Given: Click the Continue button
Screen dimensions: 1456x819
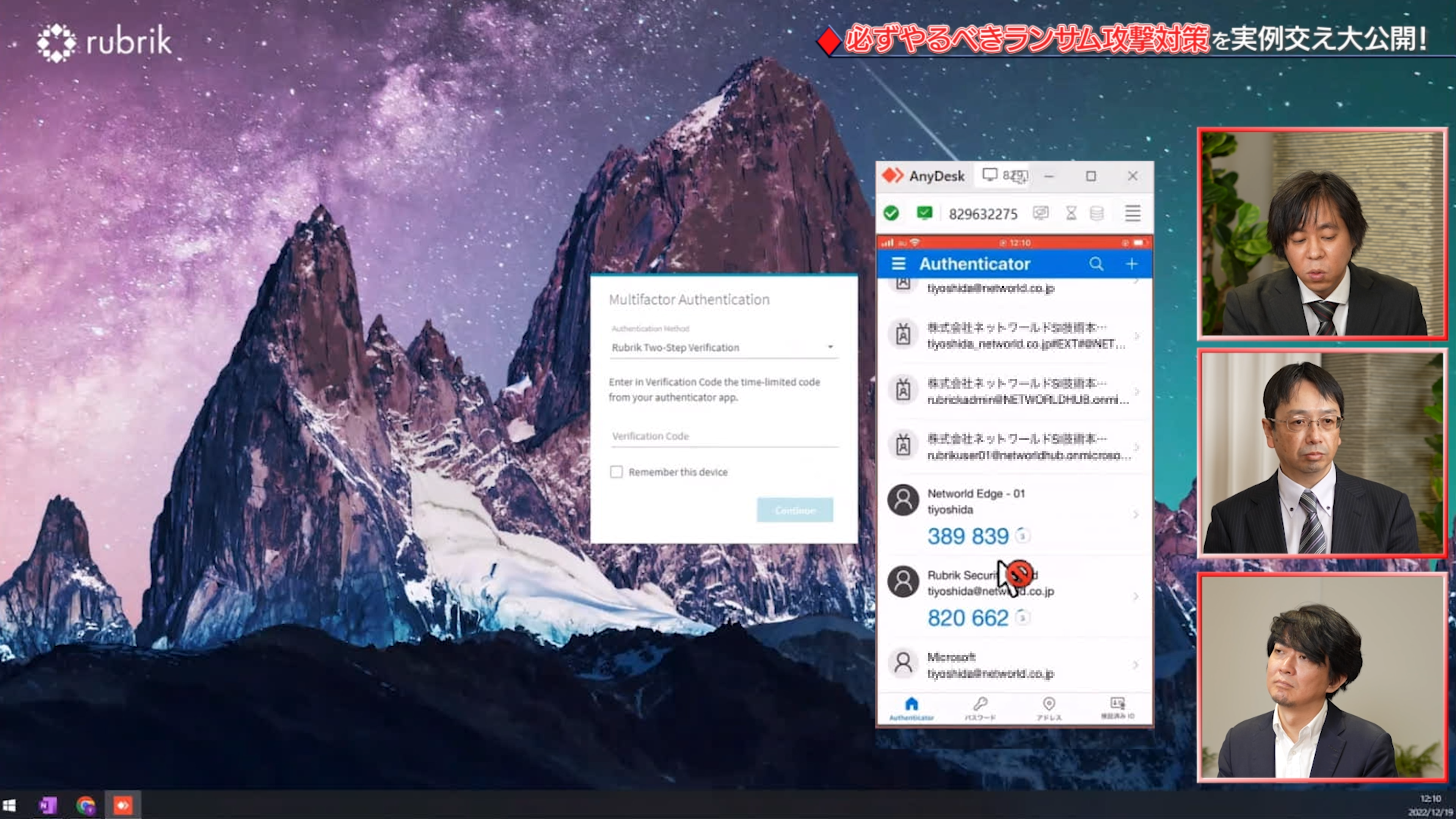Looking at the screenshot, I should [x=795, y=510].
